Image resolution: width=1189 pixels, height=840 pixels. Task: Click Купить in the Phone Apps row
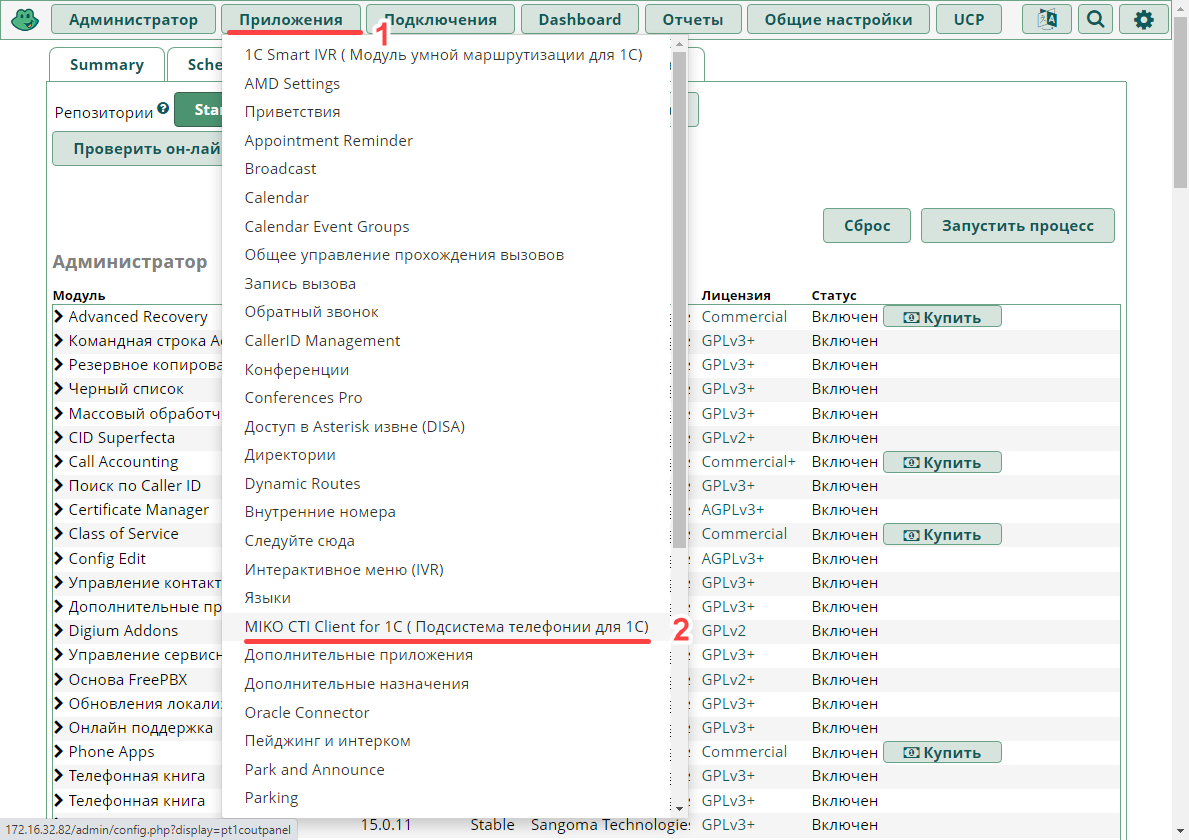tap(941, 752)
